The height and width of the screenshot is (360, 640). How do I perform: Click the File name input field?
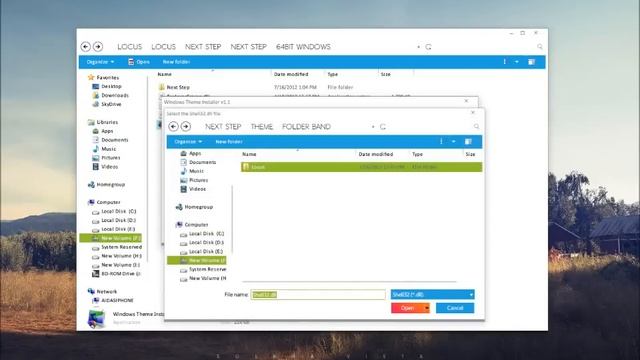[x=318, y=295]
